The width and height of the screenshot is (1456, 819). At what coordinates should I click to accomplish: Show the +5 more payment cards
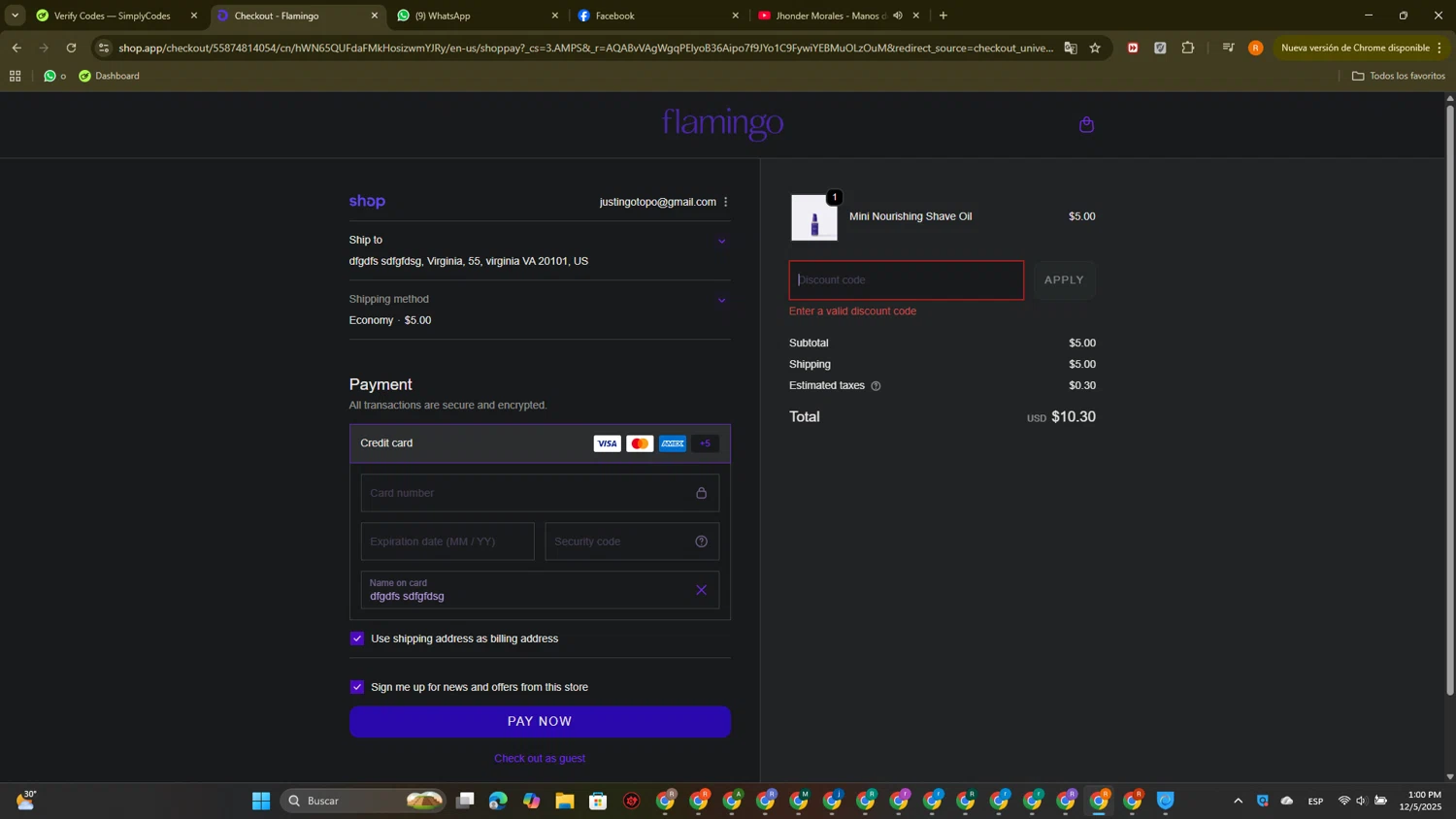[705, 443]
